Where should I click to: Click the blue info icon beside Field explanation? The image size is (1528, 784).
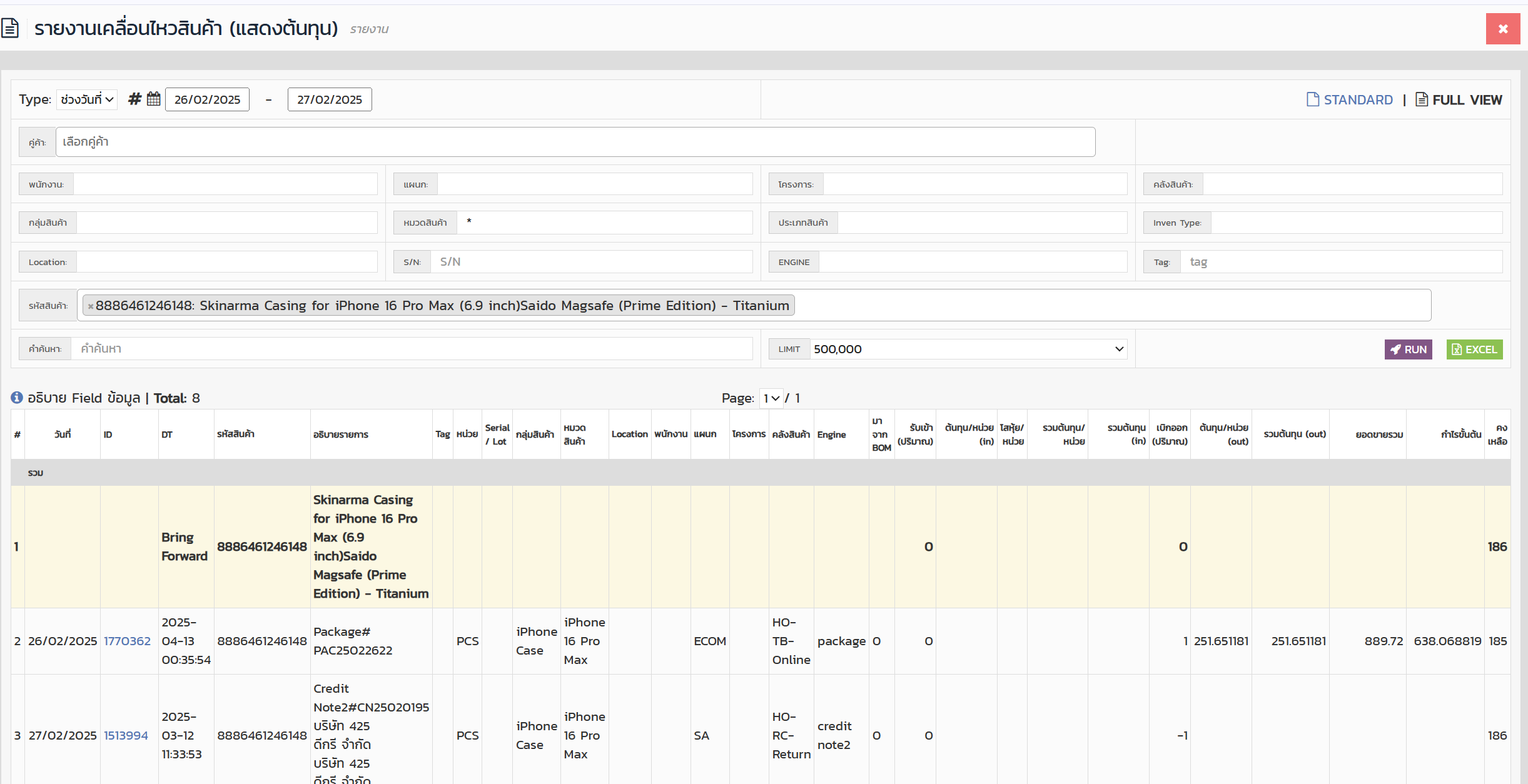[x=17, y=398]
